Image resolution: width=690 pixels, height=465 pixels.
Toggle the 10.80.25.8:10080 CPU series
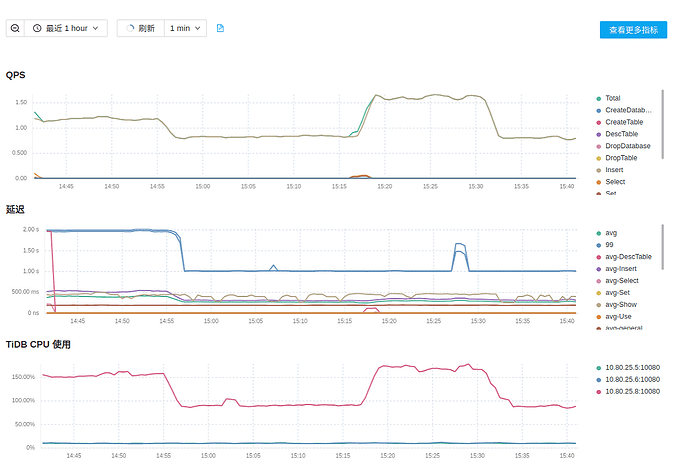click(628, 392)
